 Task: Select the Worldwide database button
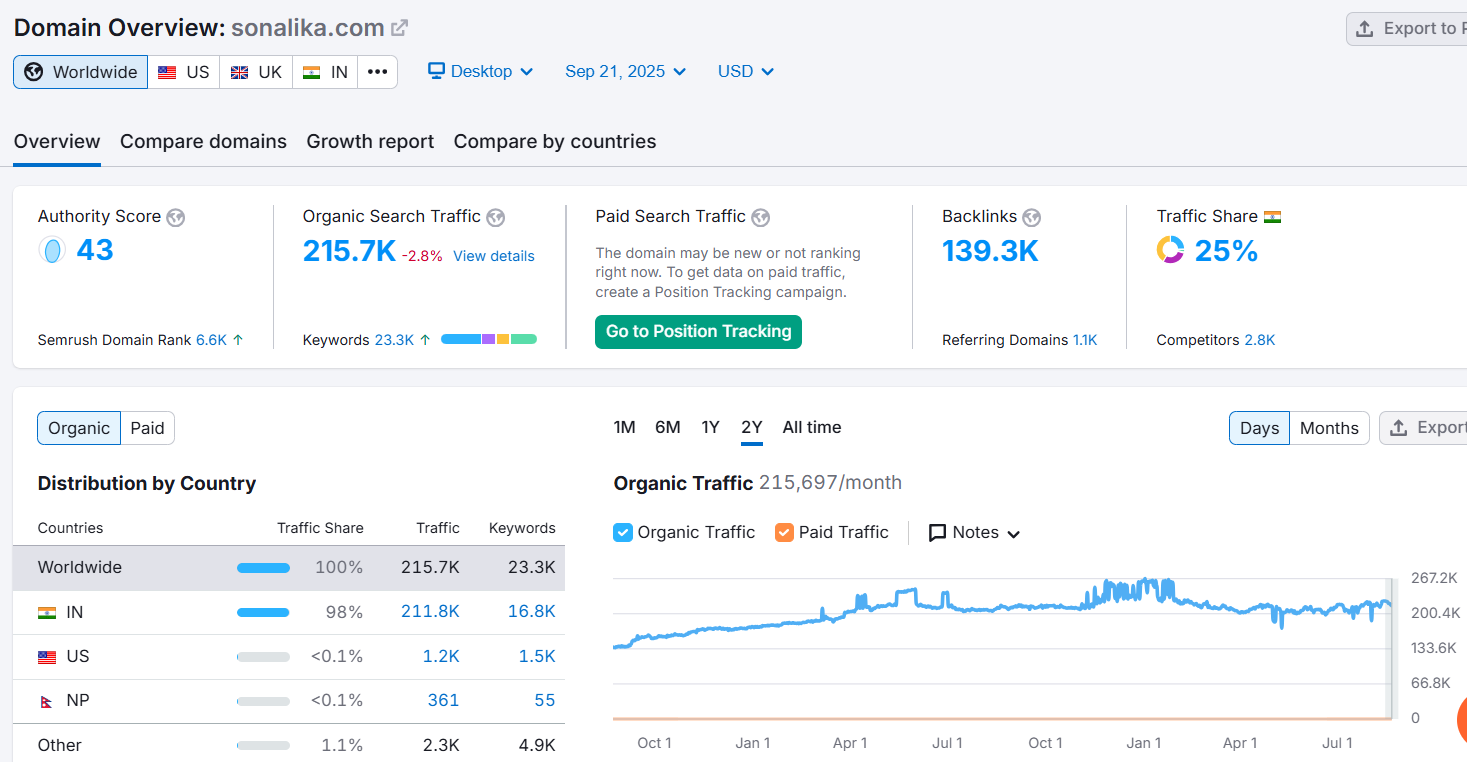(81, 72)
